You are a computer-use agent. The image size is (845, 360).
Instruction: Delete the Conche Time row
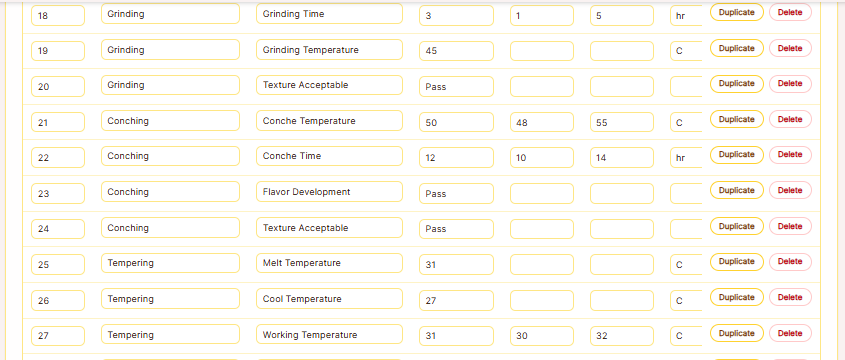point(790,155)
